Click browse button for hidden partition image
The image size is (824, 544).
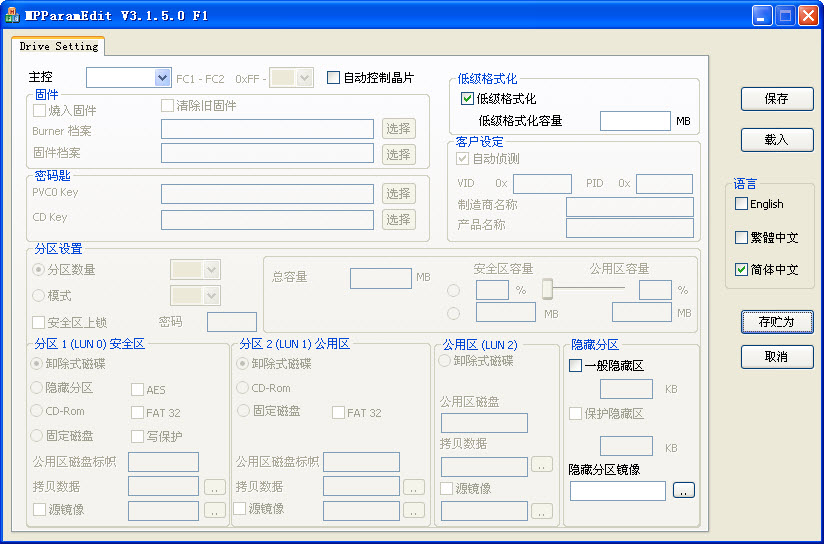click(x=683, y=490)
